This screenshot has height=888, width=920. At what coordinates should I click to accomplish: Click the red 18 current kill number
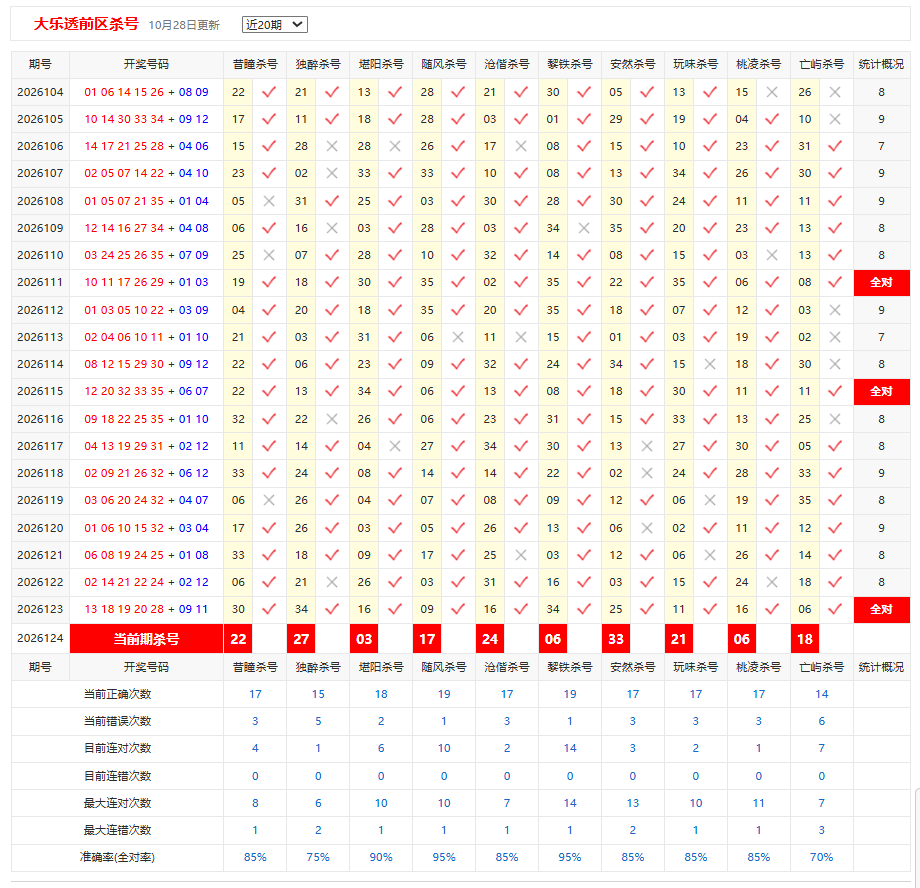coord(805,639)
